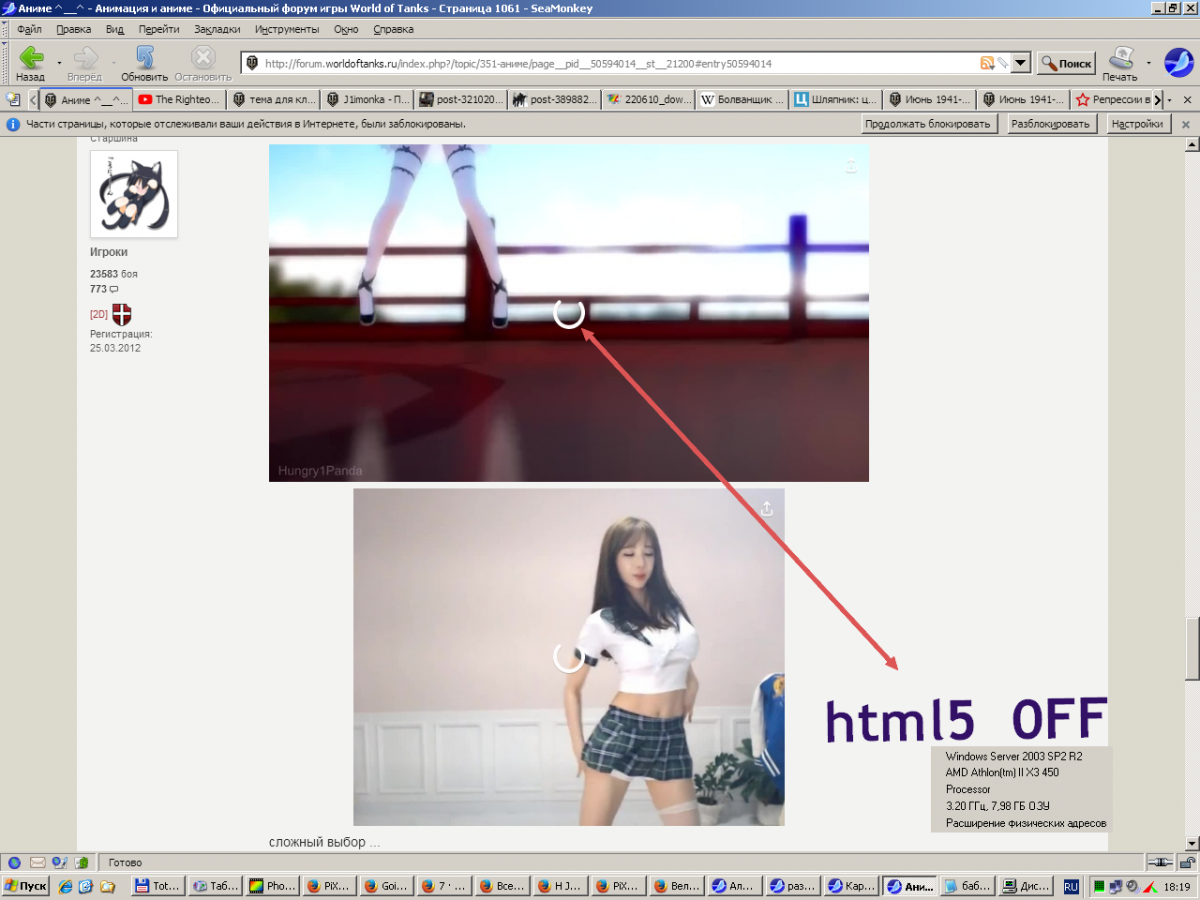
Task: Click the post count speech bubble icon
Action: coord(113,289)
